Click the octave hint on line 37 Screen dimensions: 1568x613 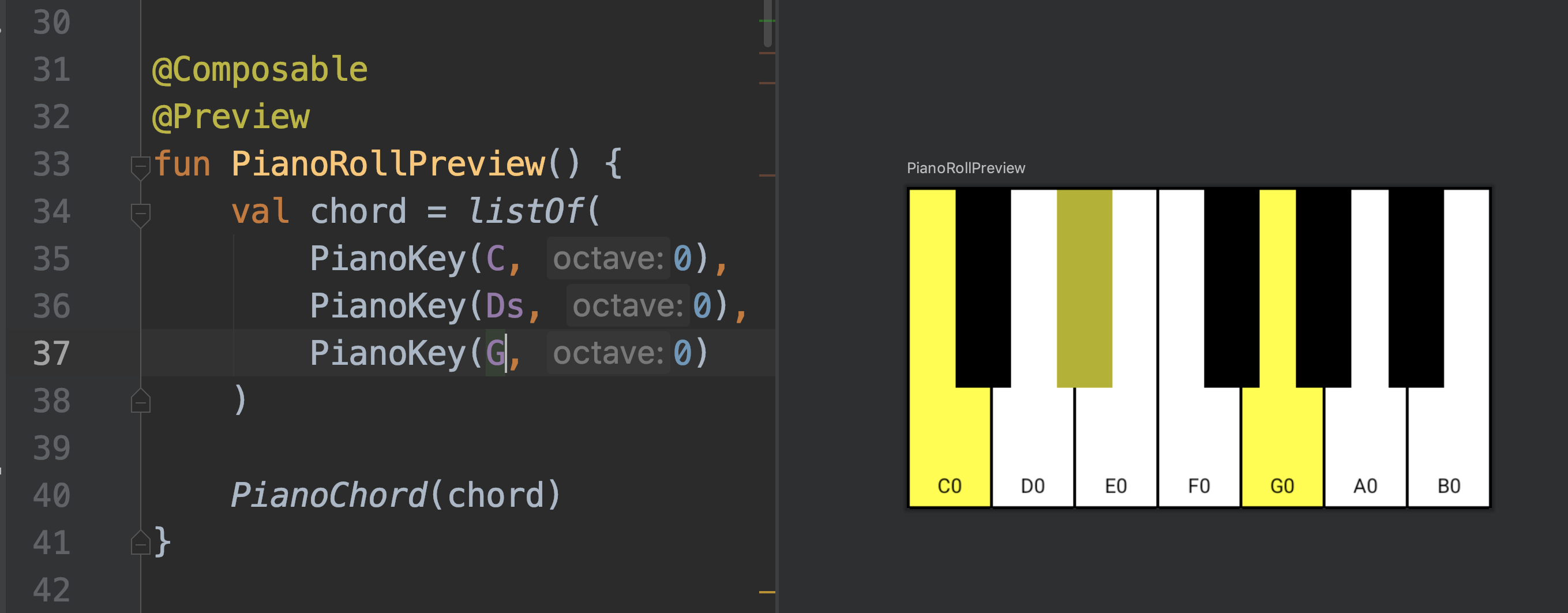pos(609,353)
